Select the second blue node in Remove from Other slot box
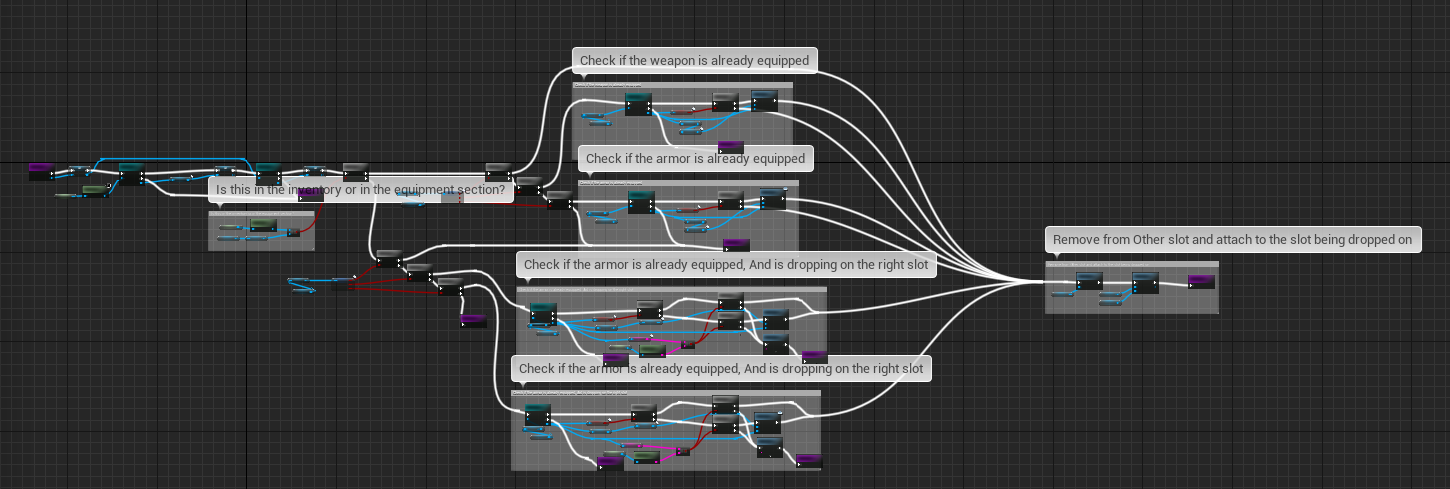 1145,284
